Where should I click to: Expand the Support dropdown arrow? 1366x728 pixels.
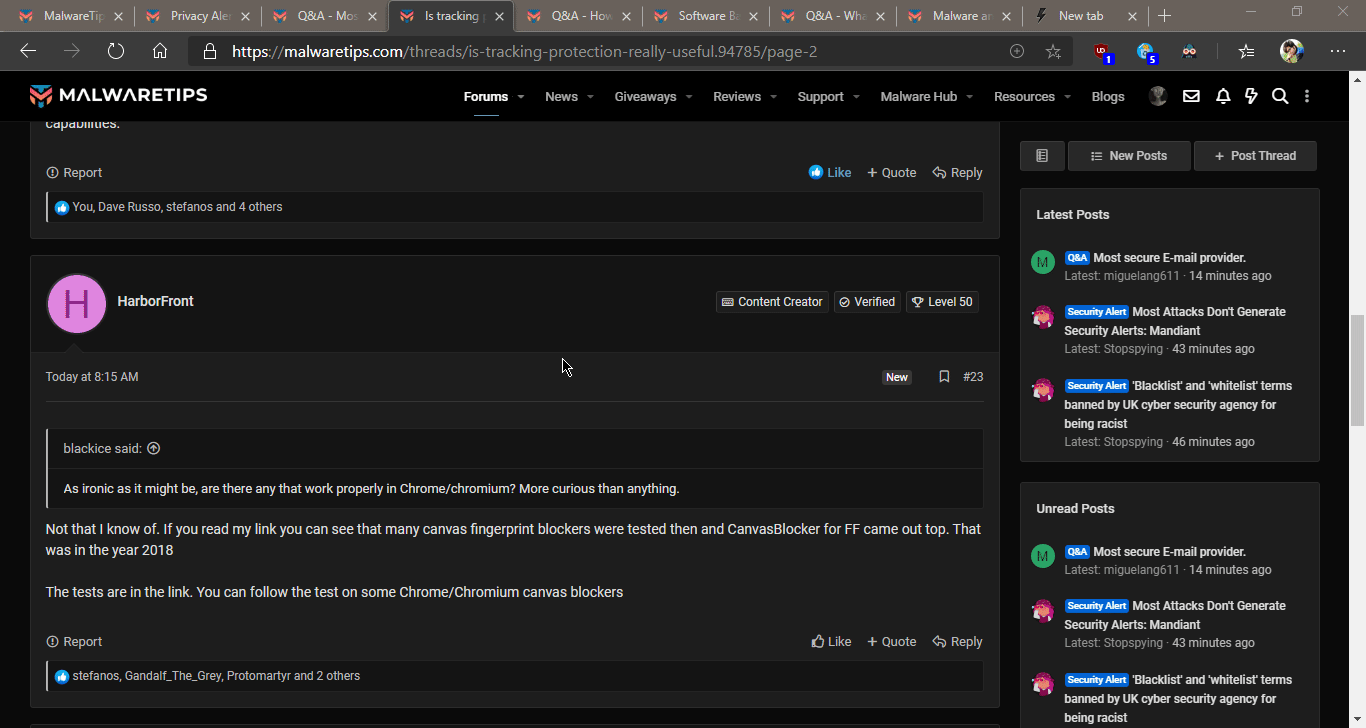[x=856, y=97]
